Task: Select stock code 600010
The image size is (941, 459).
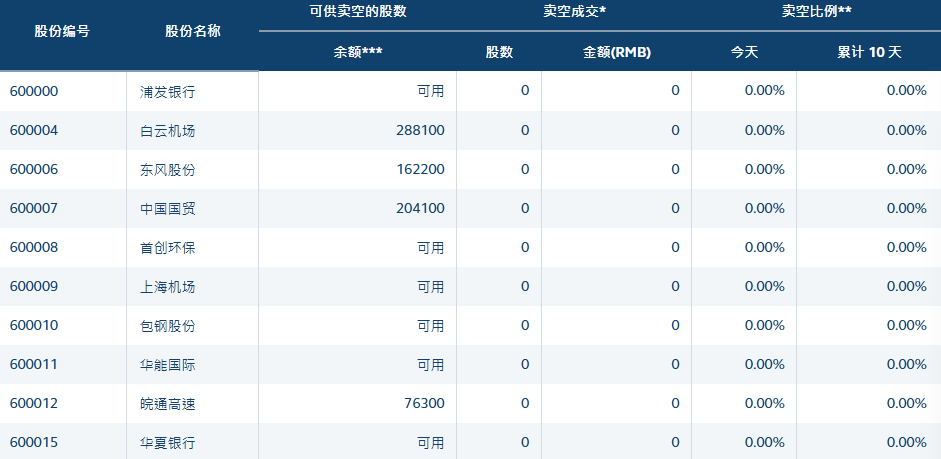Action: coord(34,325)
